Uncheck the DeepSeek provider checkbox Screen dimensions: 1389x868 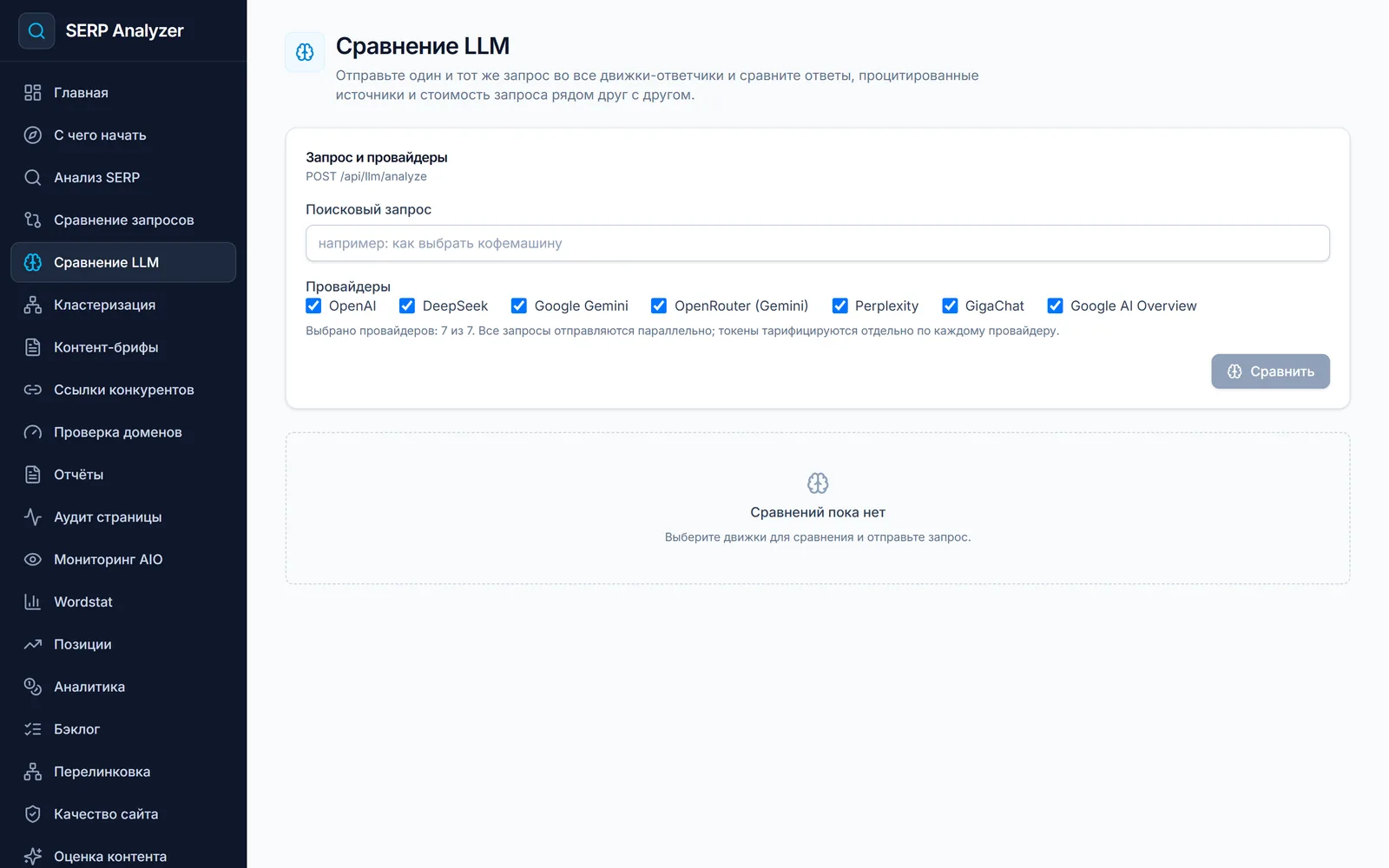[406, 306]
